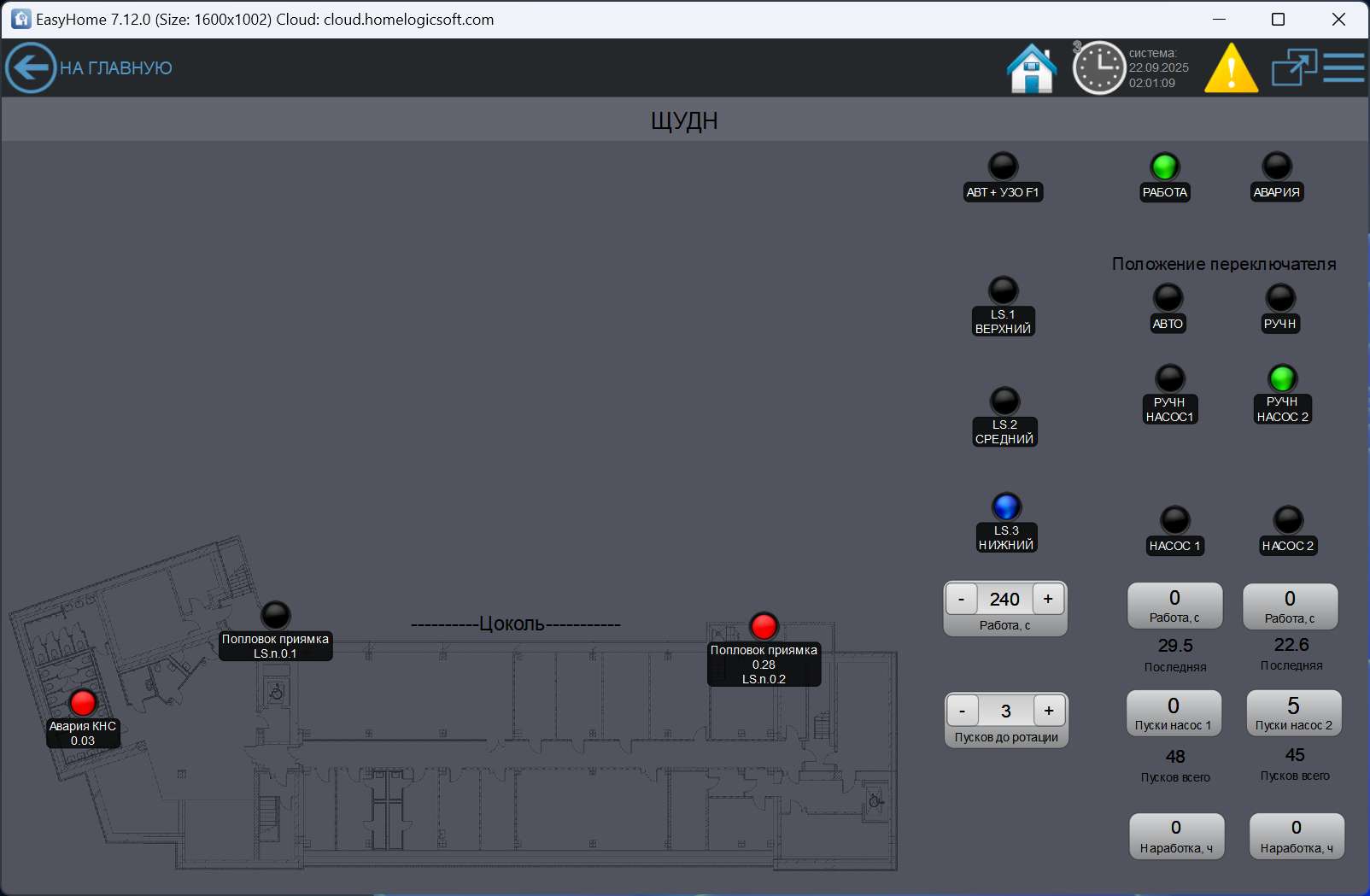The width and height of the screenshot is (1370, 896).
Task: Click the blue LS.3 НИЖНИЙ indicator
Action: coord(1006,507)
